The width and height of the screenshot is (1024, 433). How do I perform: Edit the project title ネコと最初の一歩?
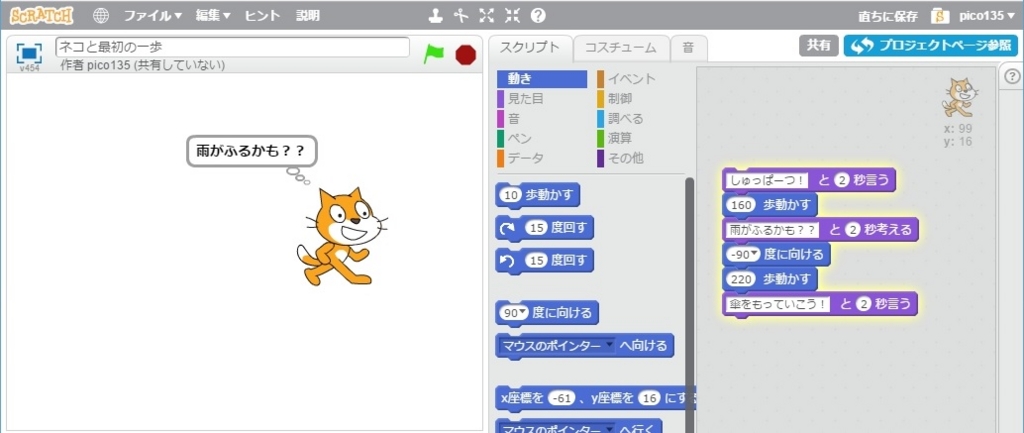(x=233, y=47)
